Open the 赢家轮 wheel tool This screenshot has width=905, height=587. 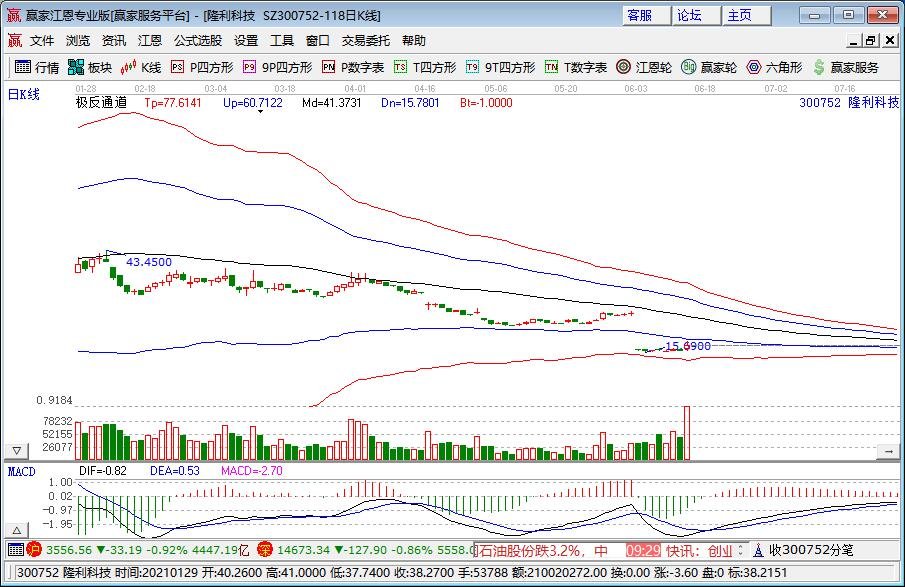709,68
